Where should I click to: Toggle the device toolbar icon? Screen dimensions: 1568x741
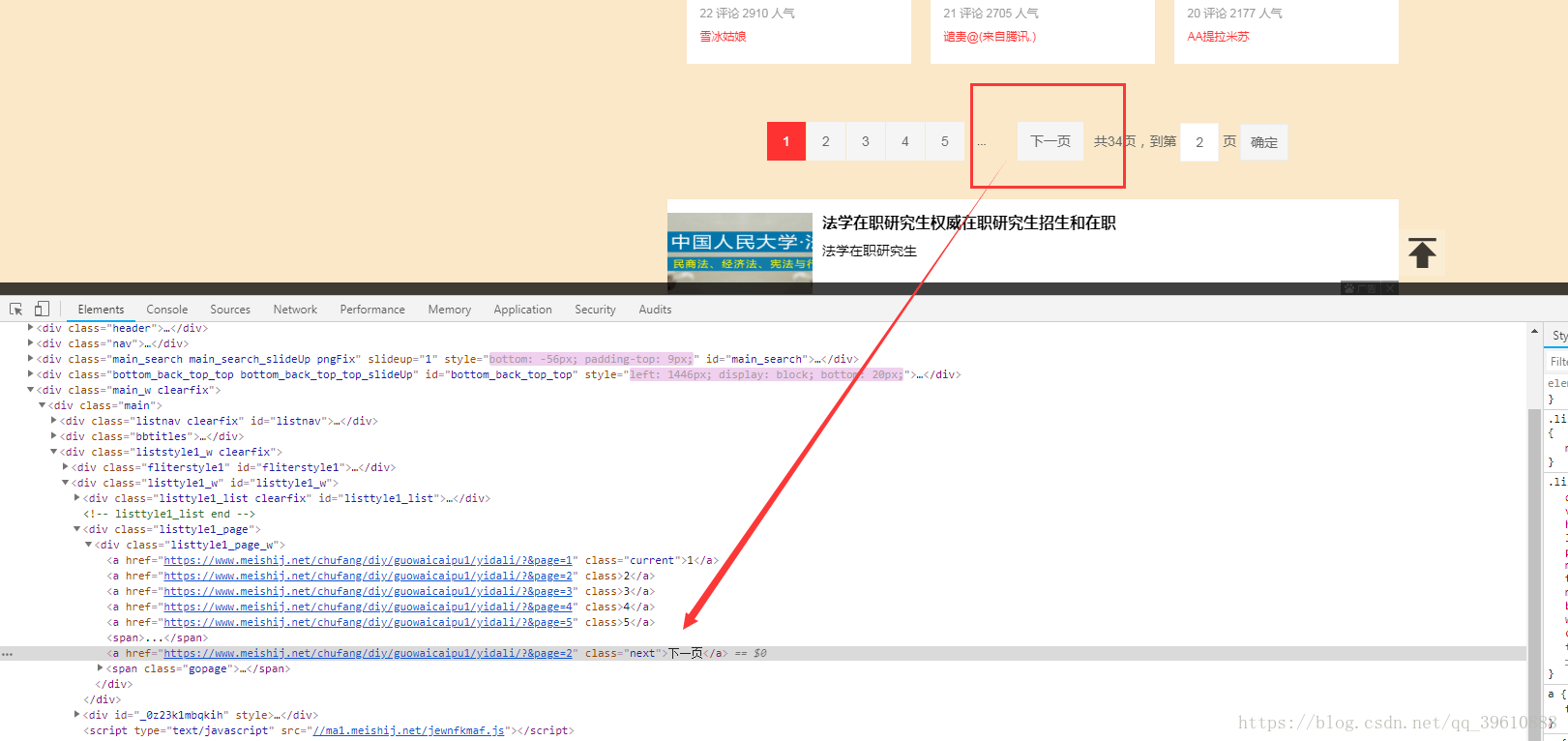(x=42, y=310)
